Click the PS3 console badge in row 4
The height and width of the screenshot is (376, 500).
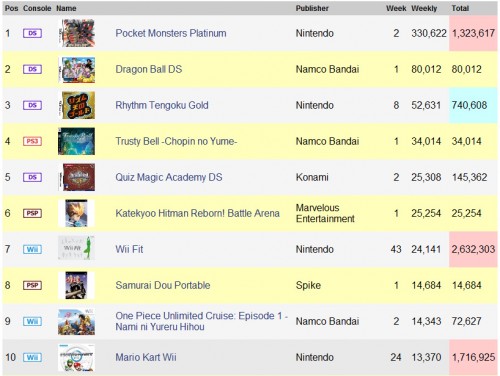point(32,141)
